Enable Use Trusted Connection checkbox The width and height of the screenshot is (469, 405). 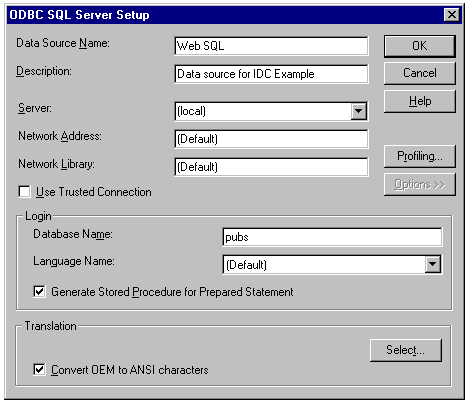(24, 192)
